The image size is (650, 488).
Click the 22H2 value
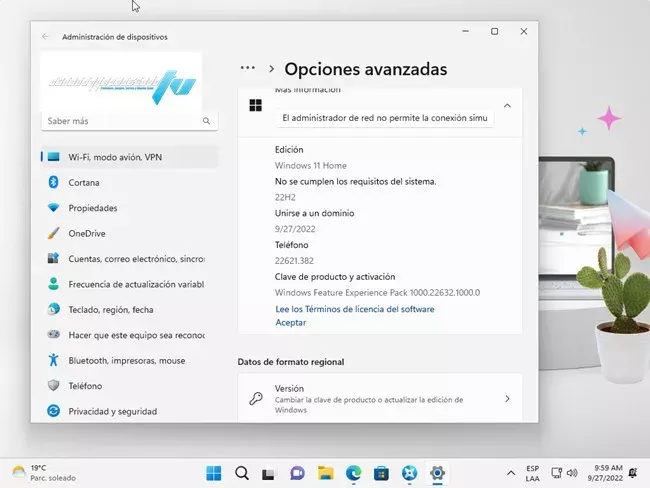(x=285, y=197)
